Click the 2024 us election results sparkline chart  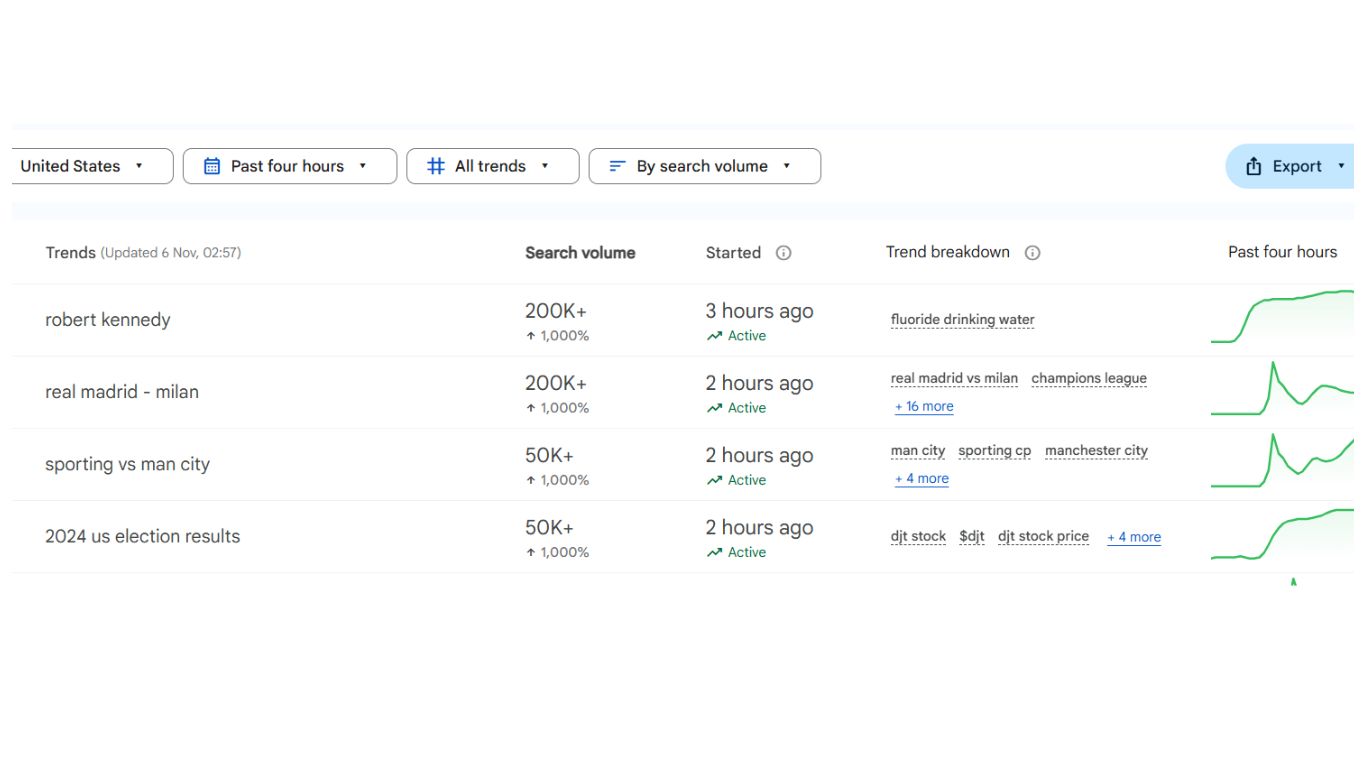(1282, 534)
